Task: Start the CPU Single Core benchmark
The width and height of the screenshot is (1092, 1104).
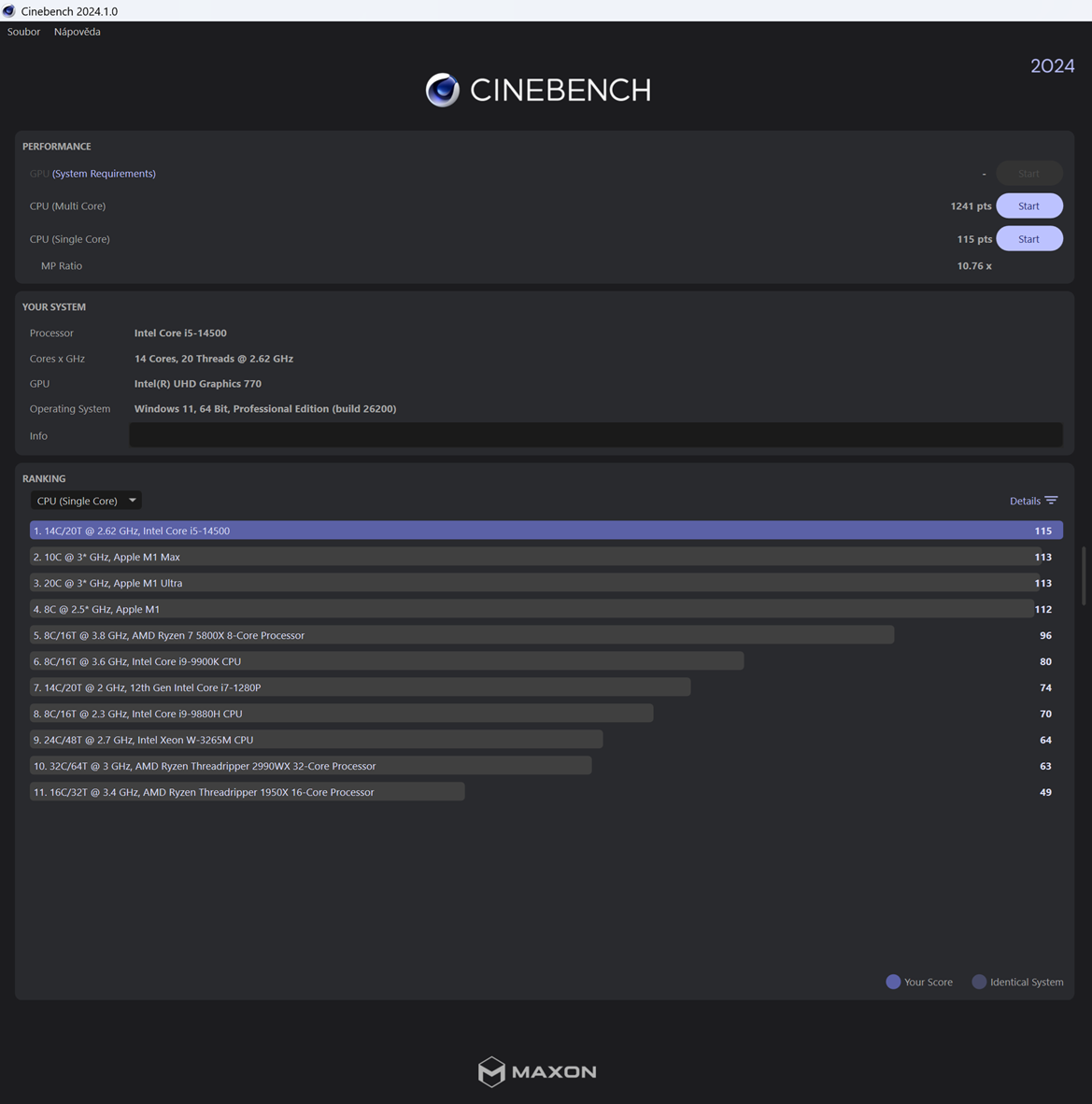Action: click(x=1028, y=239)
